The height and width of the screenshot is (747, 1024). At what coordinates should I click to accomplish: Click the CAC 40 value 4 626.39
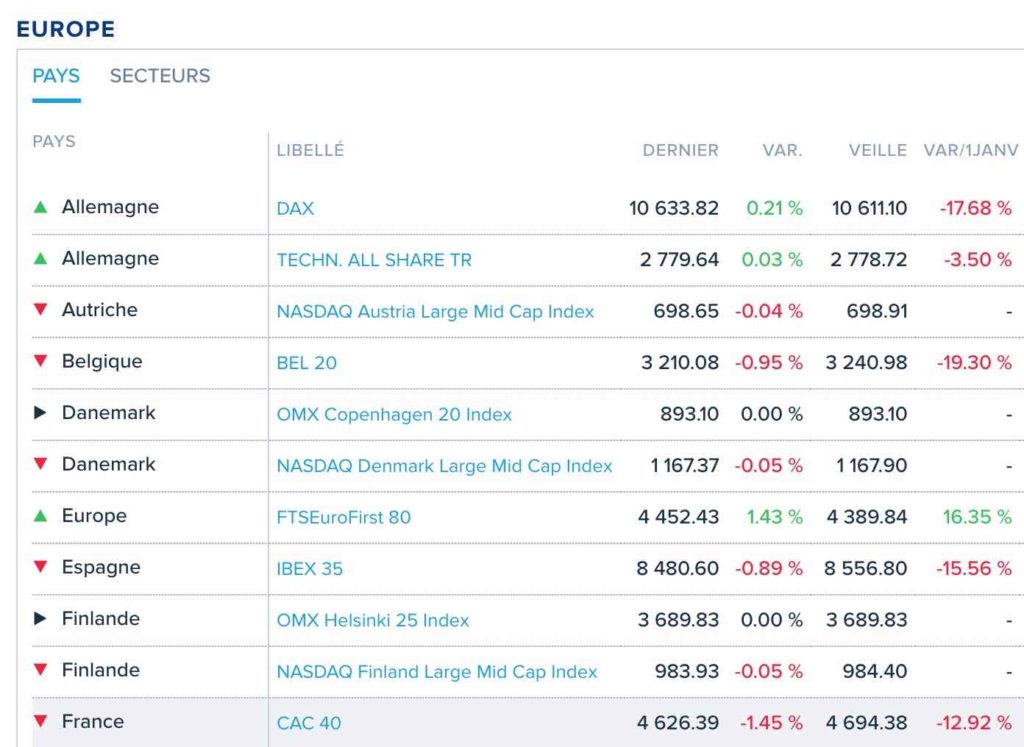pos(678,723)
